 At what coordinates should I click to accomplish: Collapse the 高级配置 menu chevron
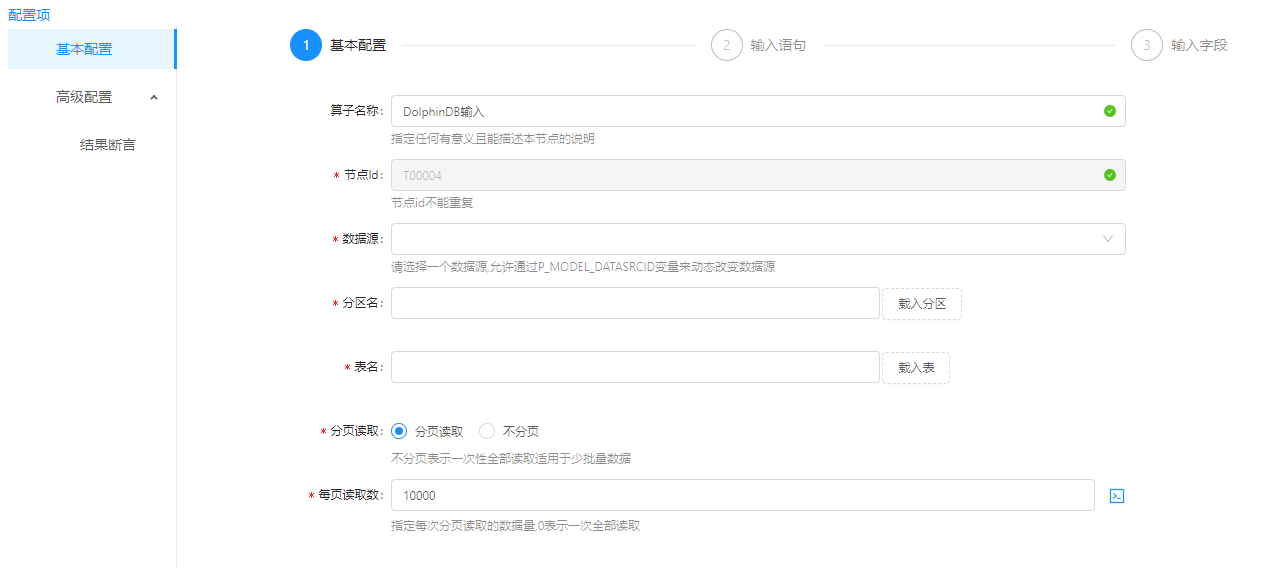[x=154, y=97]
